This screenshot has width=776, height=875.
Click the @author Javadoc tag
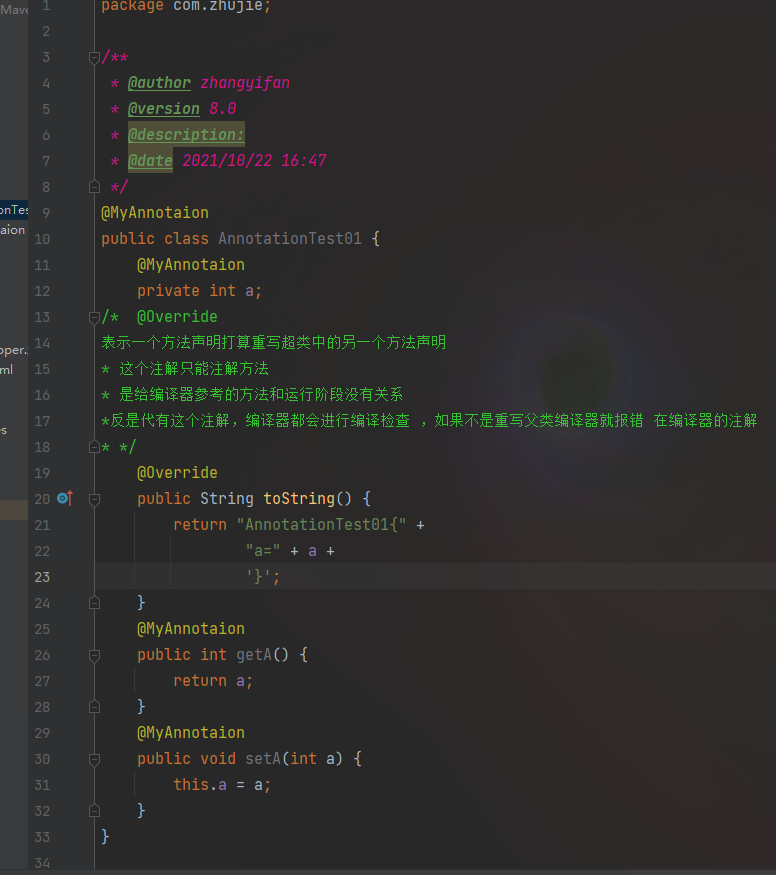tap(159, 83)
